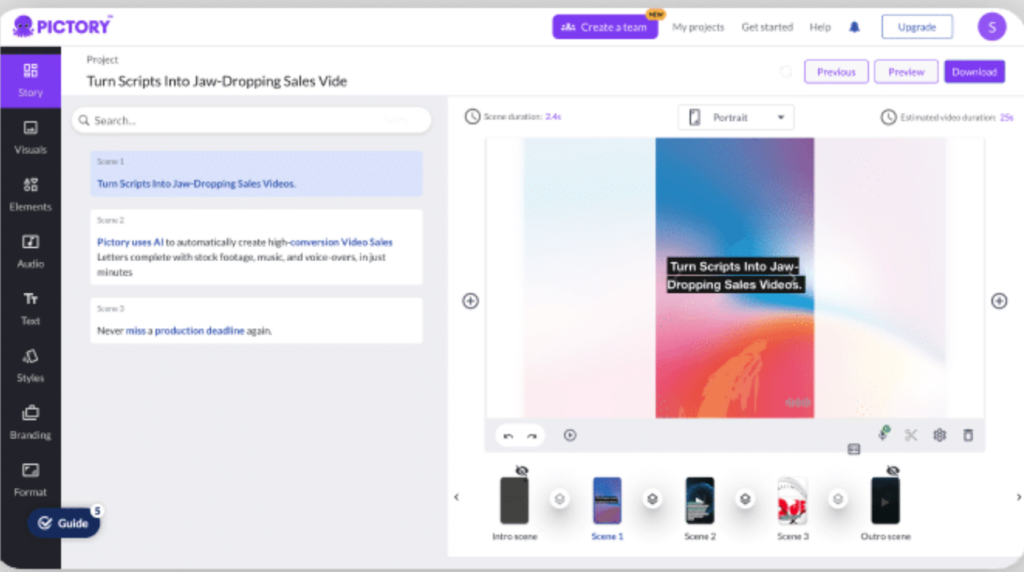Open the Visuals panel in sidebar
Screen dimensions: 1024x572
(30, 136)
